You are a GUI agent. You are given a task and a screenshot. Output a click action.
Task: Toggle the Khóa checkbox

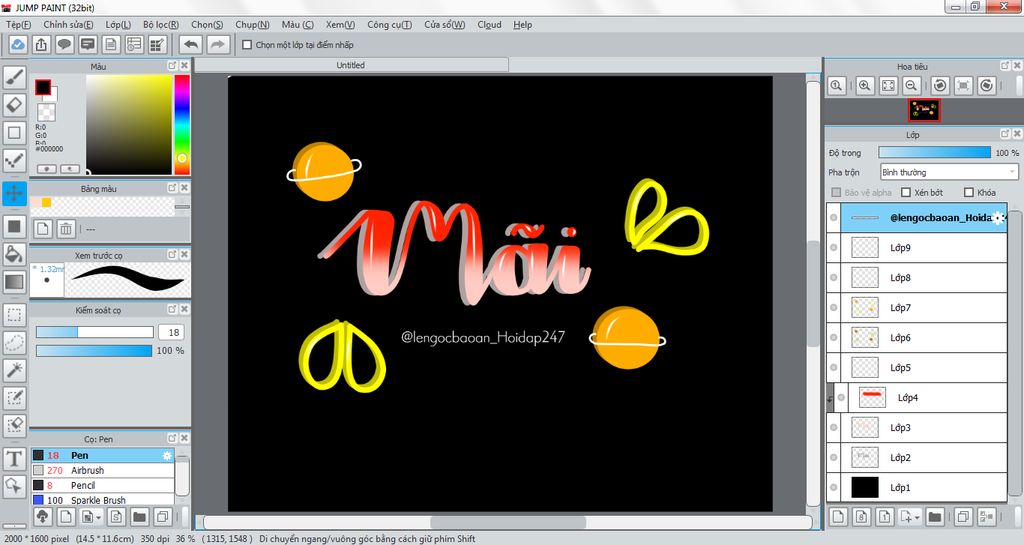tap(969, 193)
